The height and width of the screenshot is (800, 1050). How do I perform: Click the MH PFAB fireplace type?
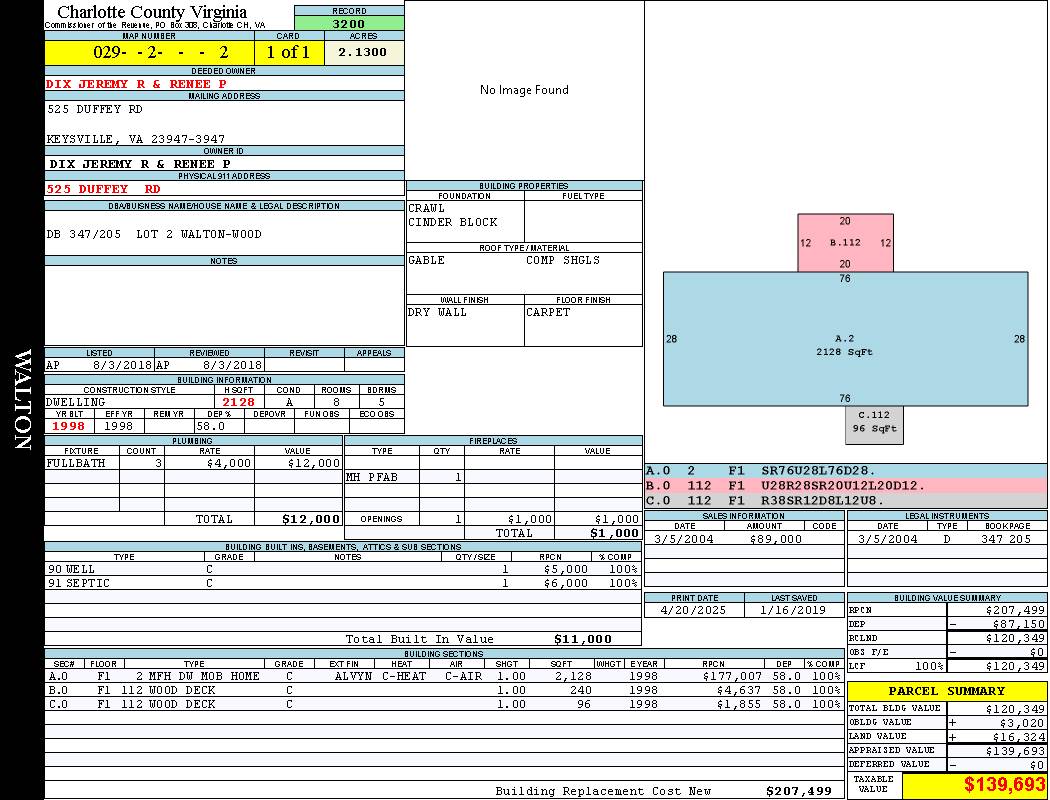point(372,477)
